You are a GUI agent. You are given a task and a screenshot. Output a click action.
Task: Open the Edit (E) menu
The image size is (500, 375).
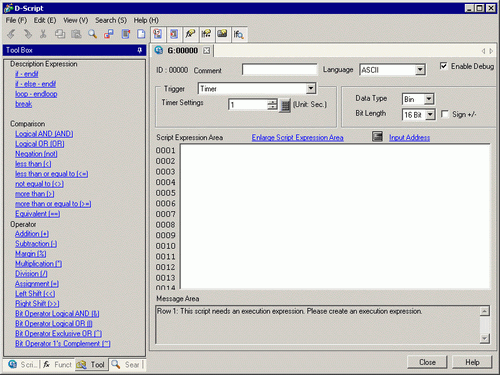click(45, 20)
